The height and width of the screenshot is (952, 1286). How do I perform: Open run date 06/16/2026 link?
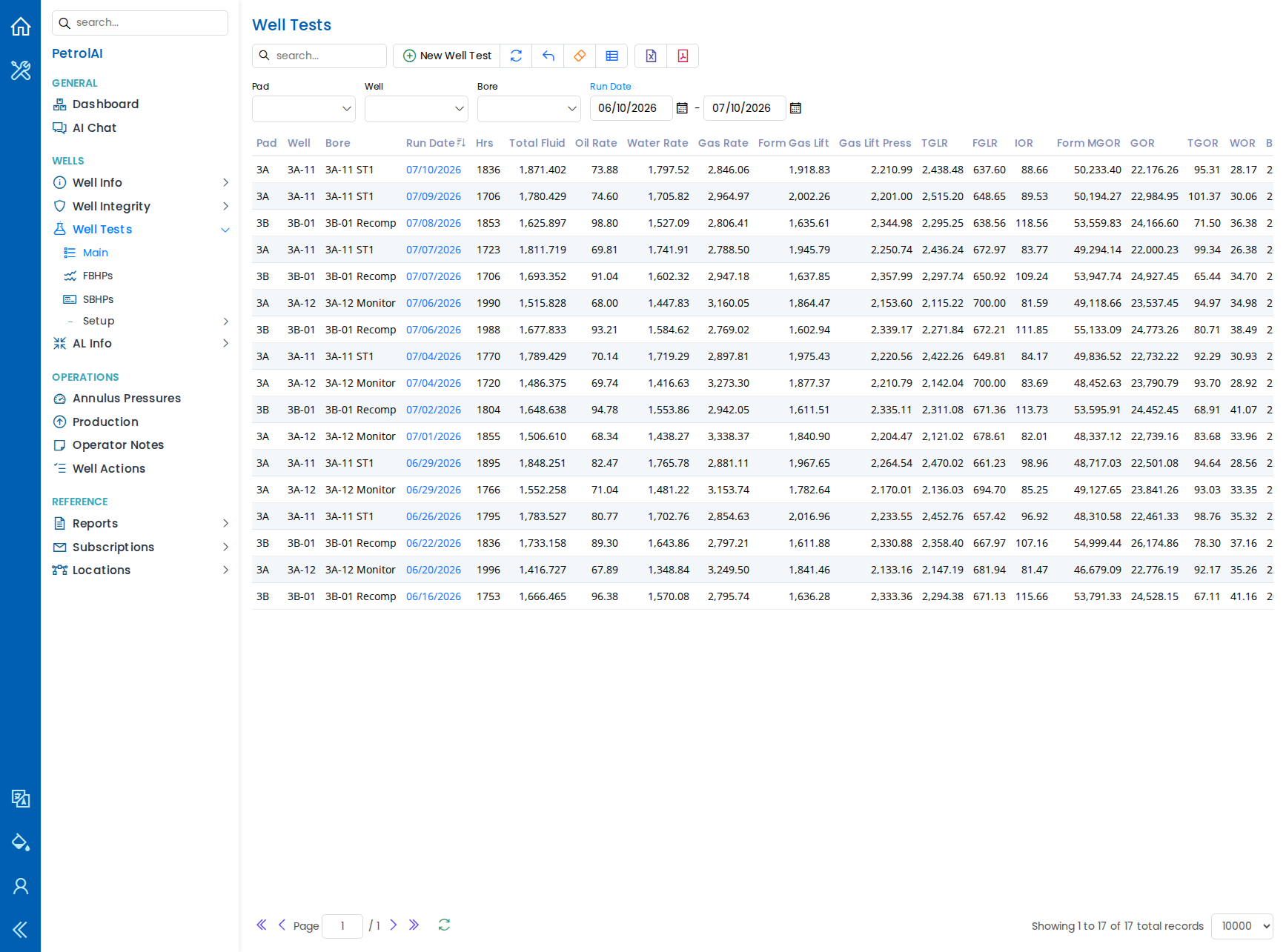[434, 596]
